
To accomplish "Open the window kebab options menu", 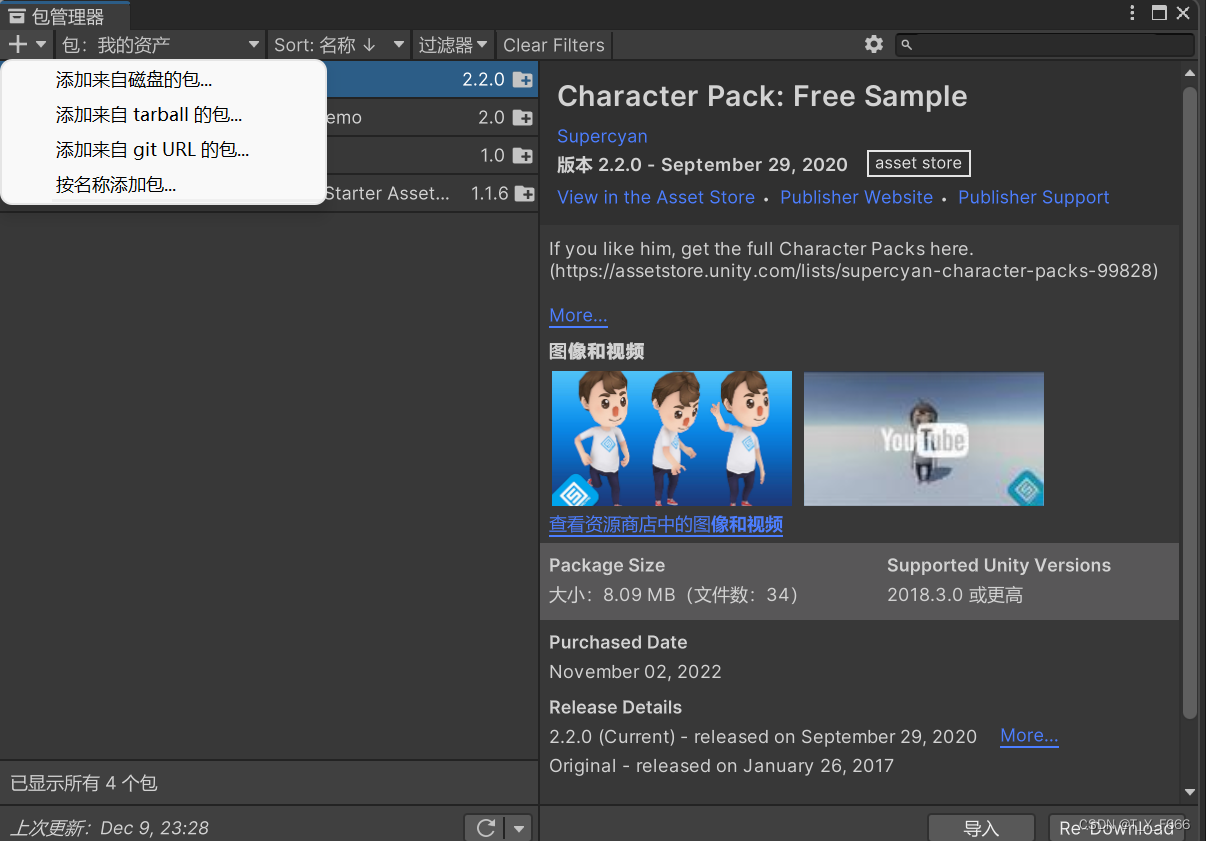I will click(1132, 13).
